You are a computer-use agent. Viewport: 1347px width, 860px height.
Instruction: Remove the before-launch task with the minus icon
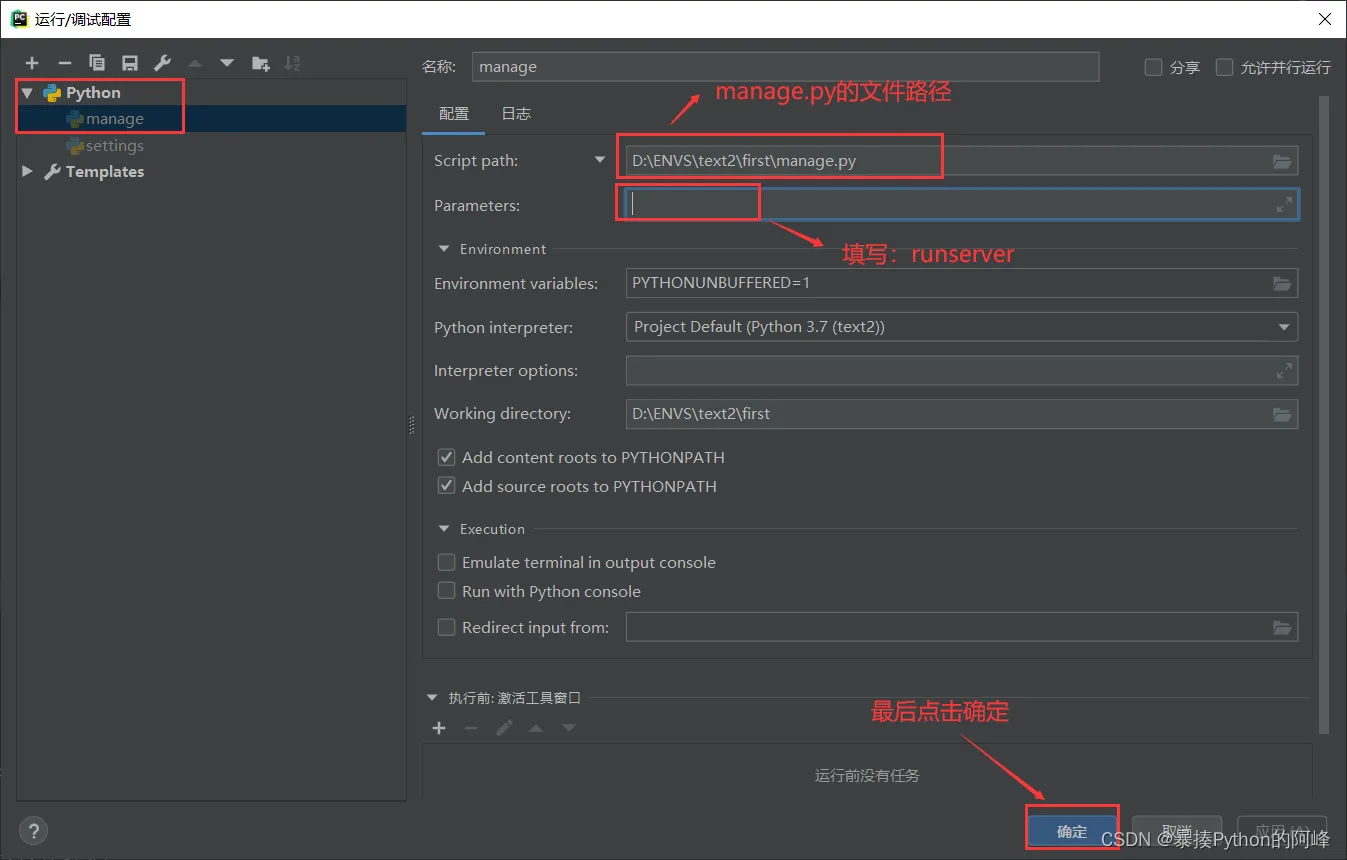click(x=471, y=728)
